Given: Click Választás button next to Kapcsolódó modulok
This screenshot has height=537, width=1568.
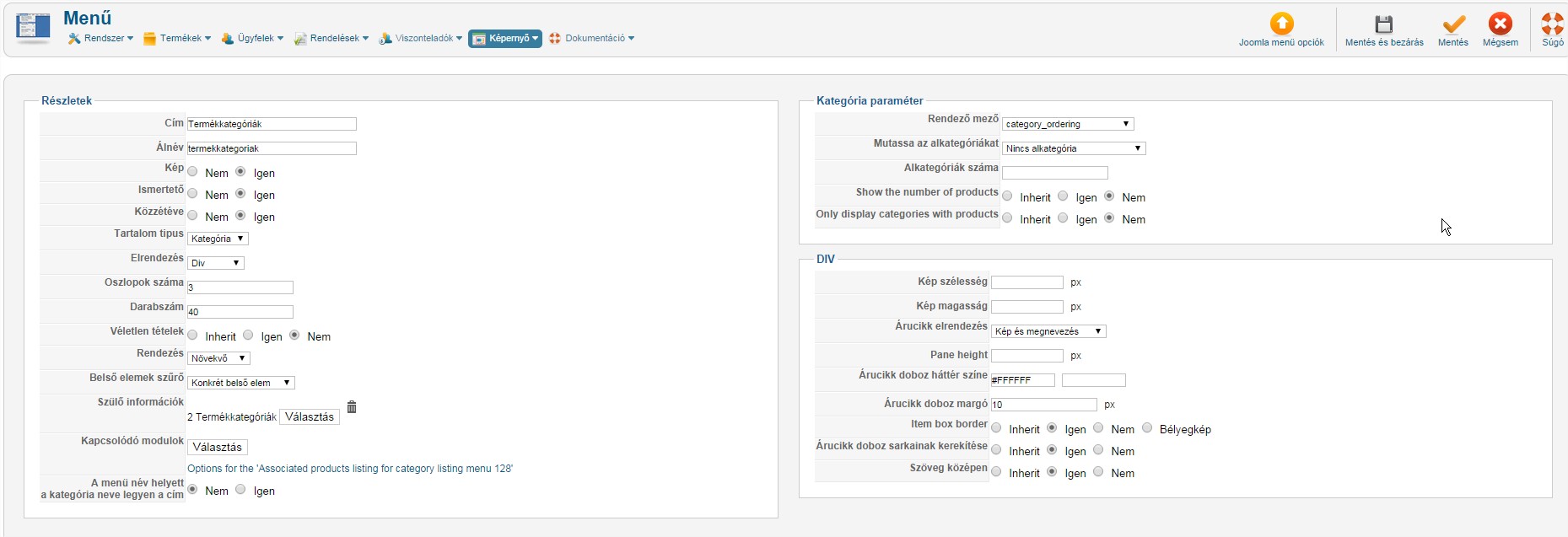Looking at the screenshot, I should point(217,447).
